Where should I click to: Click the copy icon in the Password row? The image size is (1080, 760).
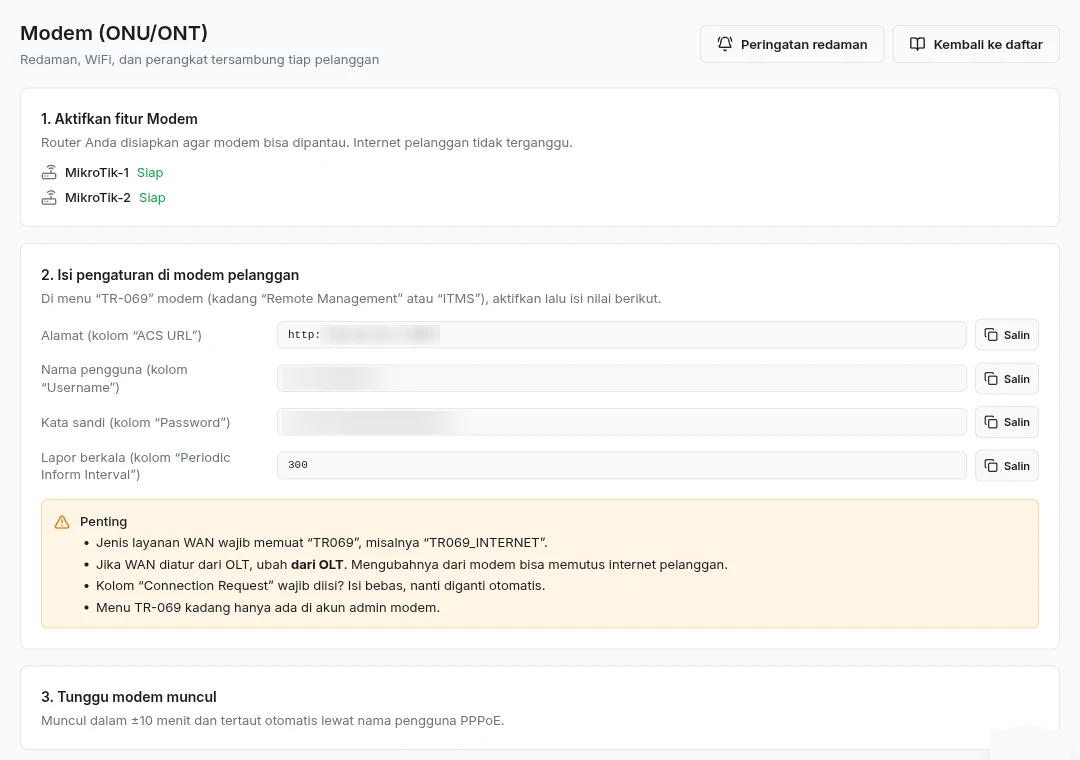pyautogui.click(x=991, y=422)
